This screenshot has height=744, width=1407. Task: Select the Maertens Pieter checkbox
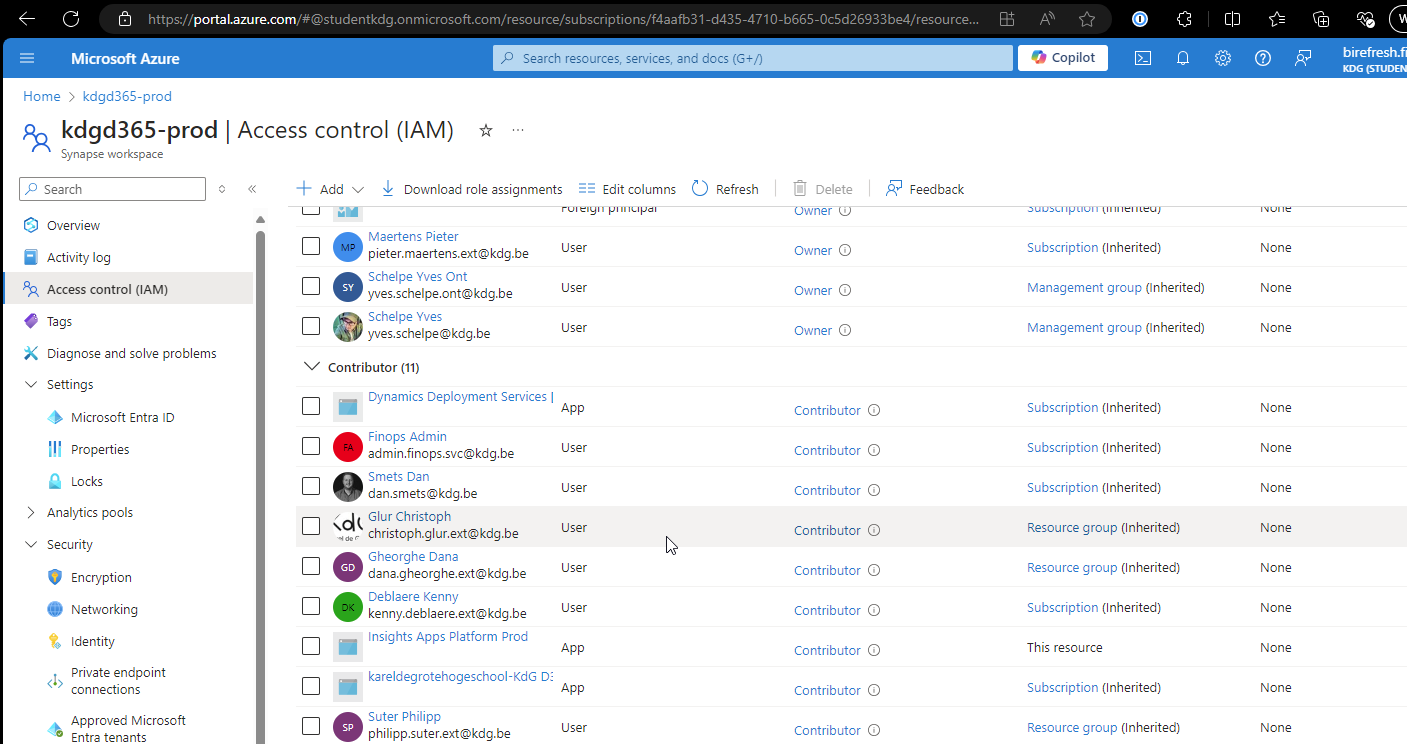(311, 246)
